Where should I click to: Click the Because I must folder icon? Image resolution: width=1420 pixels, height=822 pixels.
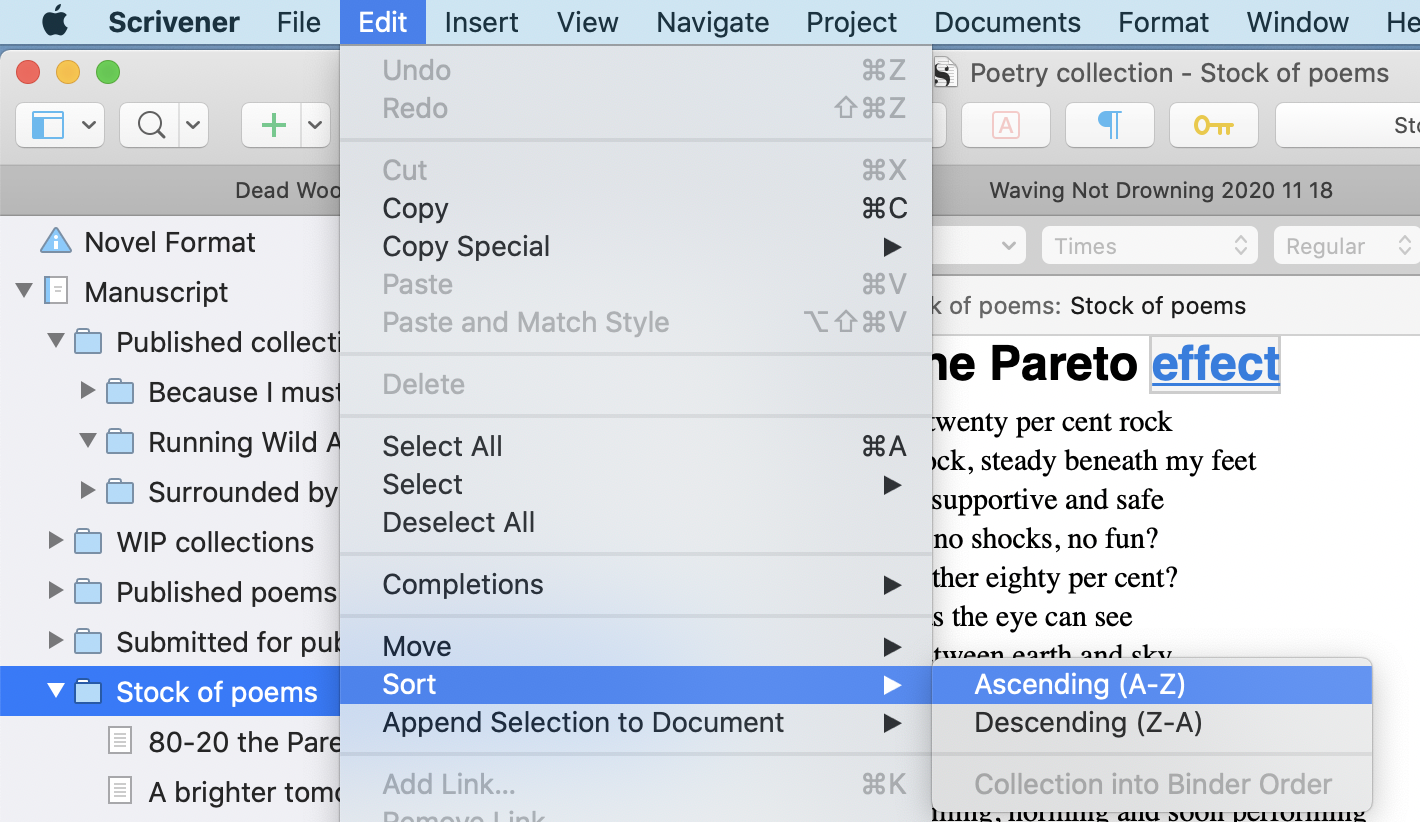120,392
